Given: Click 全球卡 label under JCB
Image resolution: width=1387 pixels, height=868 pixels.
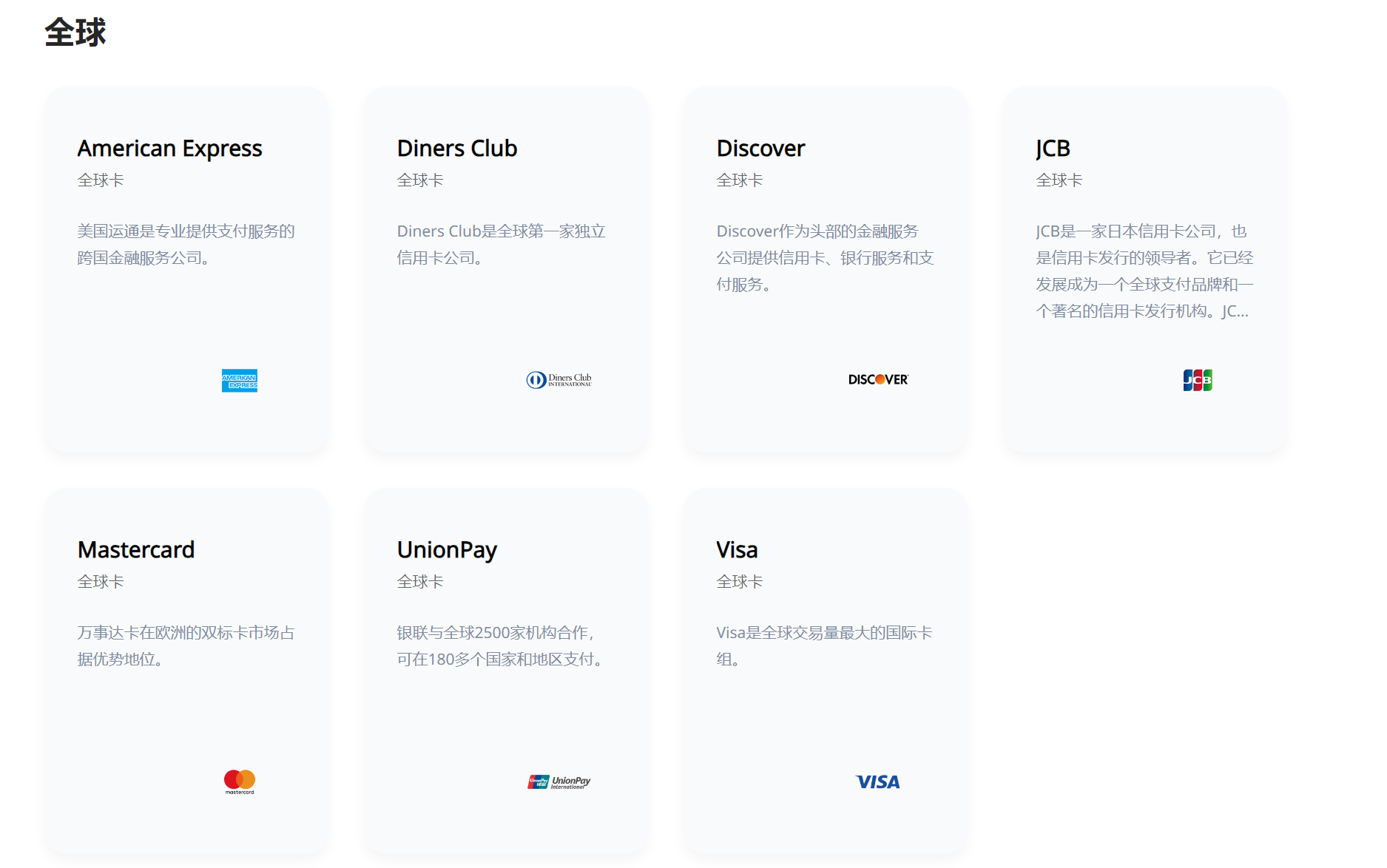Looking at the screenshot, I should coord(1059,180).
